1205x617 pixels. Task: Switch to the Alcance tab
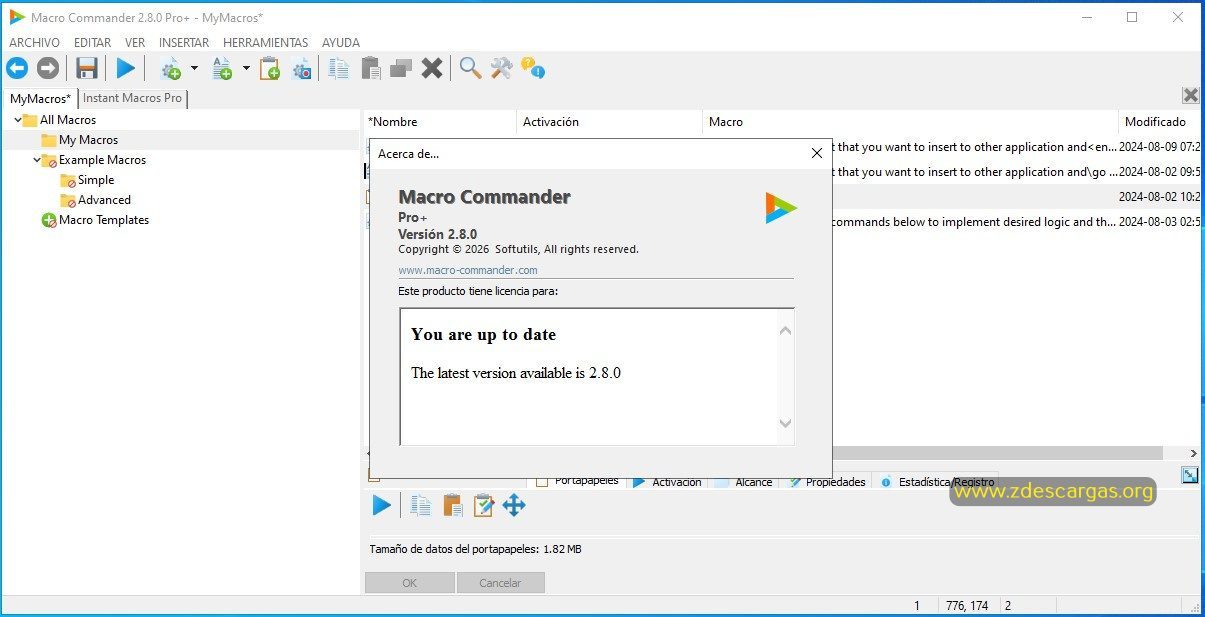743,482
